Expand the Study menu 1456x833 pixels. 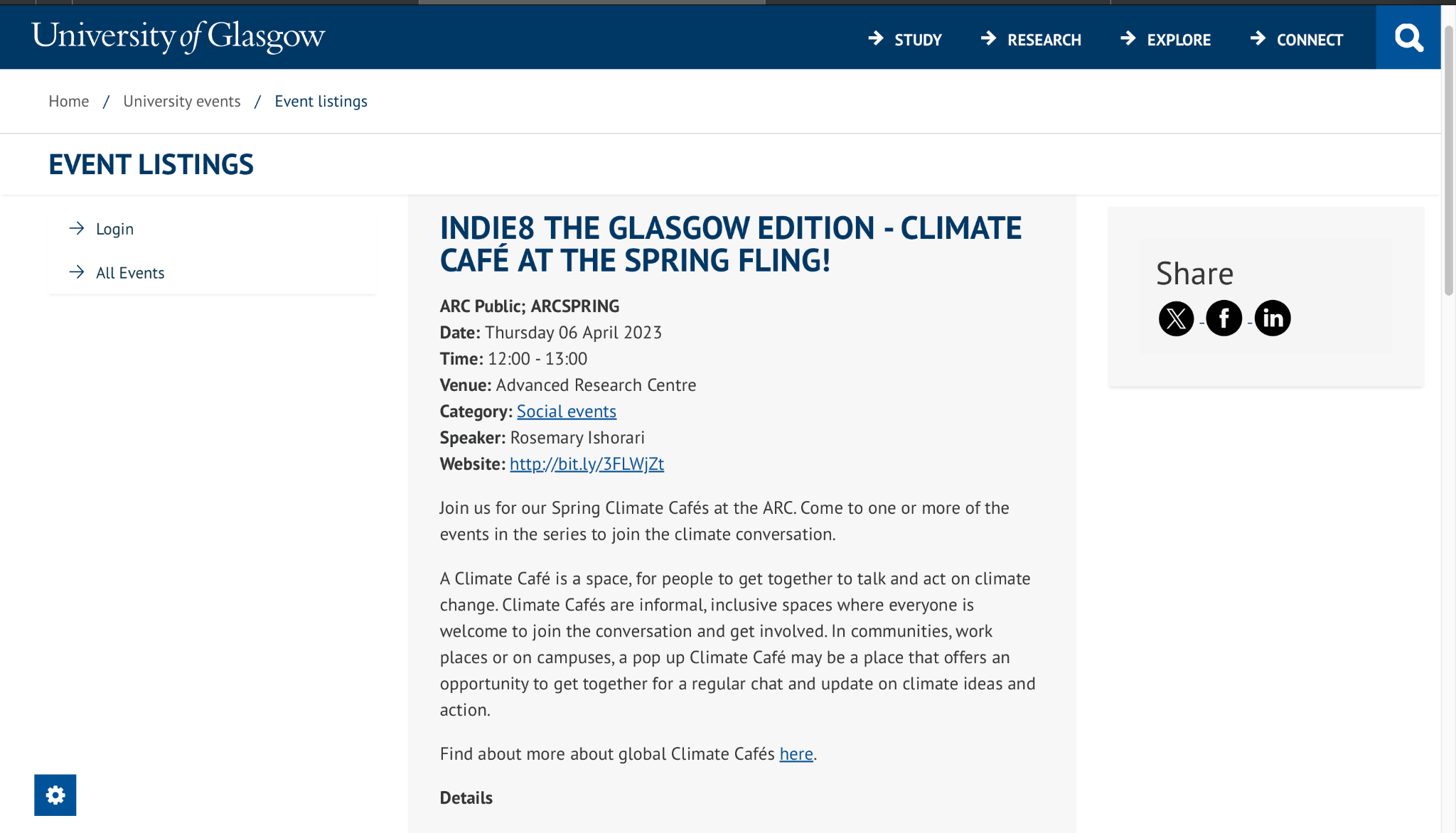[905, 40]
